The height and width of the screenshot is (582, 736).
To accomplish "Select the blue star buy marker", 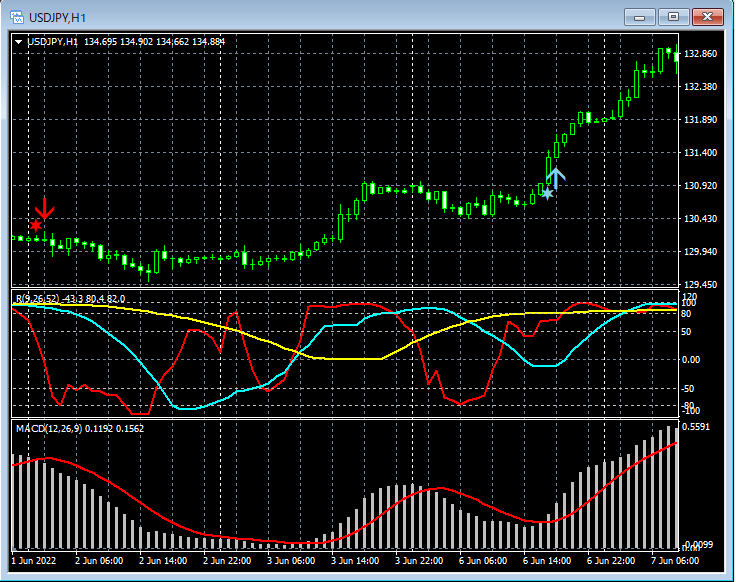I will click(547, 193).
